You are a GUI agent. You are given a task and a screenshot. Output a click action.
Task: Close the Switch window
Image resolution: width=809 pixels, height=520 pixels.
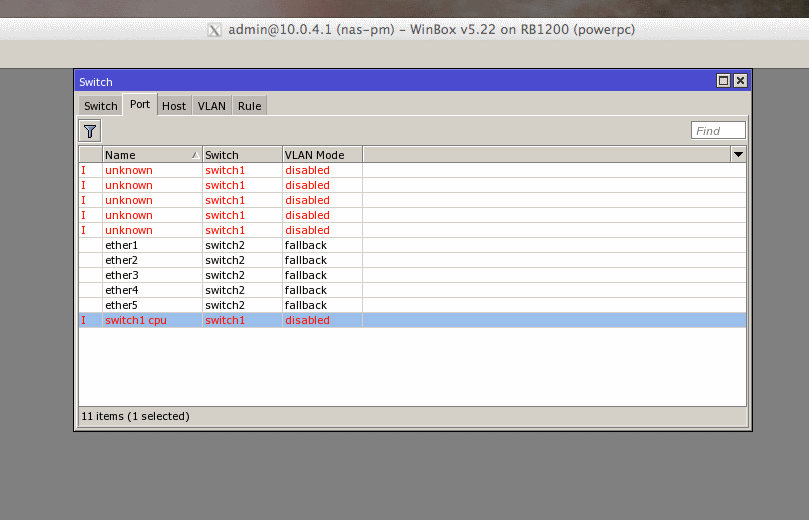point(740,80)
